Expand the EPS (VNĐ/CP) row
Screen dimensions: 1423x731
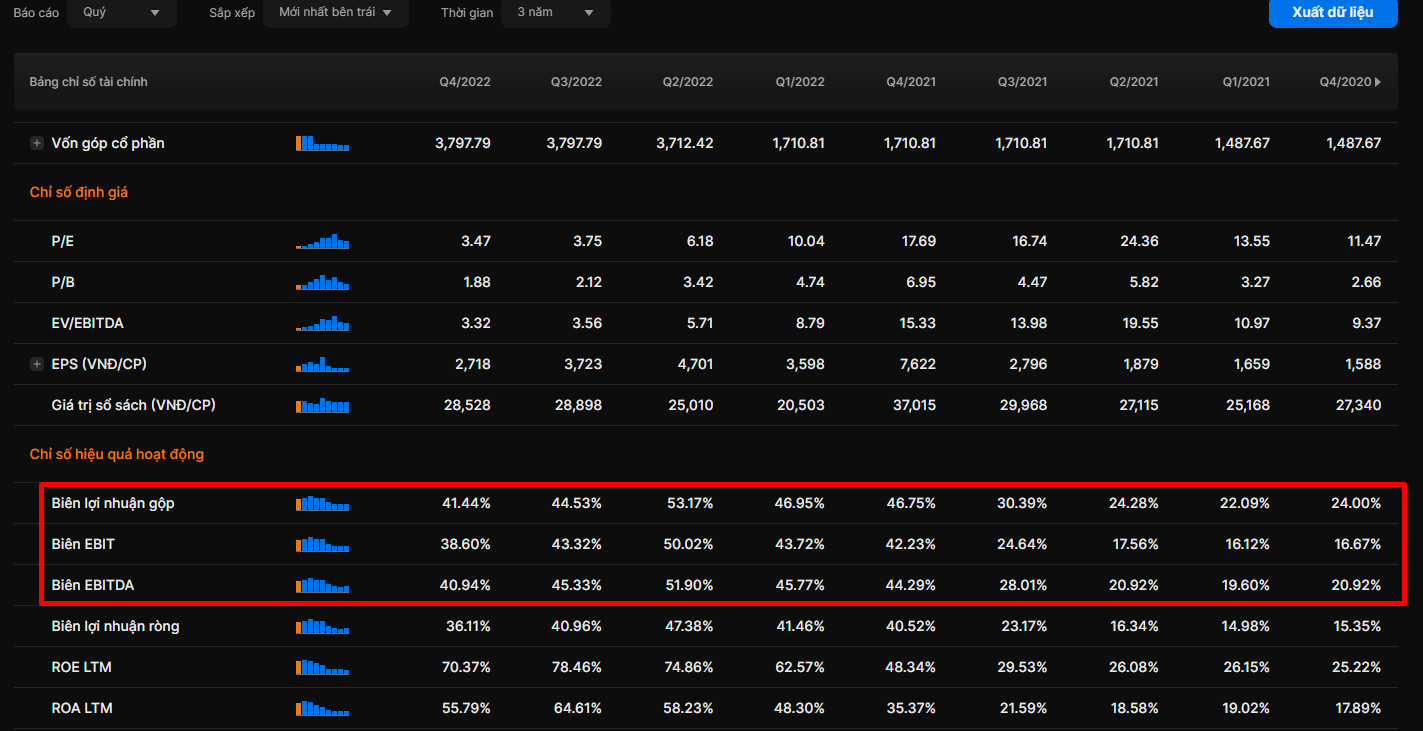(37, 364)
